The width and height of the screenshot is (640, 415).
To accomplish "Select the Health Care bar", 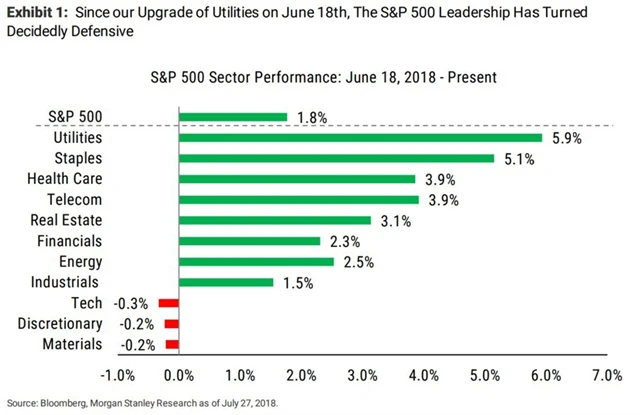I will point(297,179).
